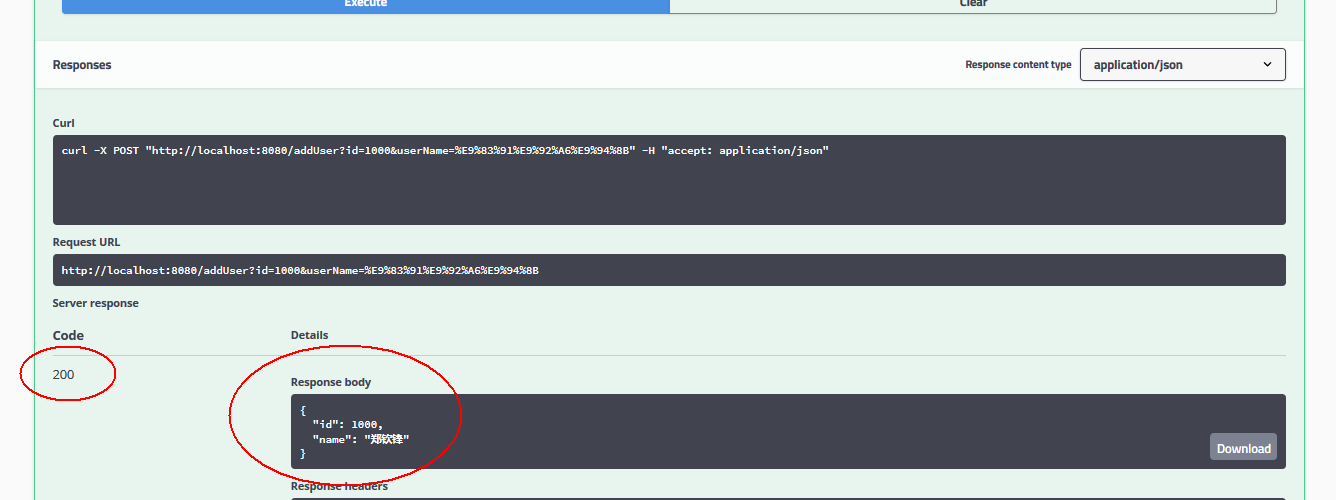Click the Response body label
1336x500 pixels.
[331, 382]
